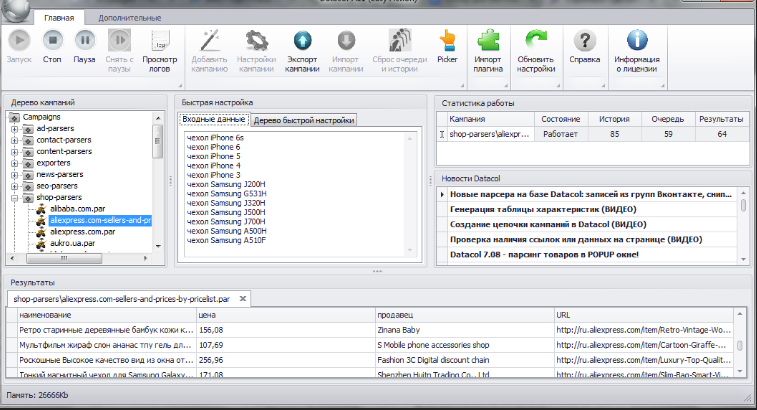
Task: Click the application orb button
Action: pos(15,11)
